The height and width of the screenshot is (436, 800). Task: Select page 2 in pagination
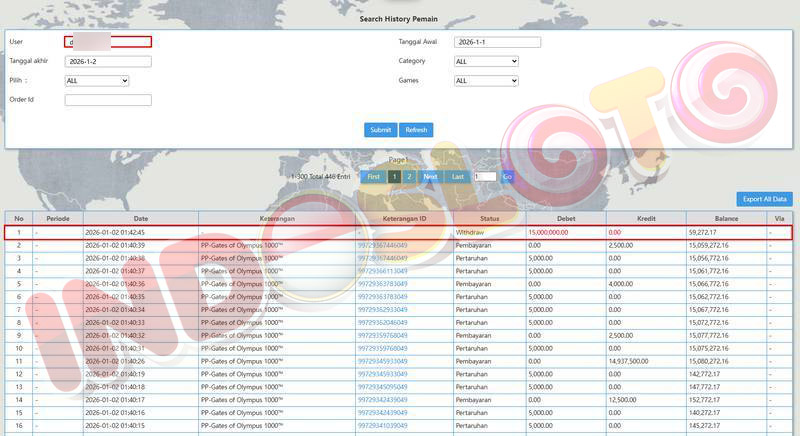point(409,177)
